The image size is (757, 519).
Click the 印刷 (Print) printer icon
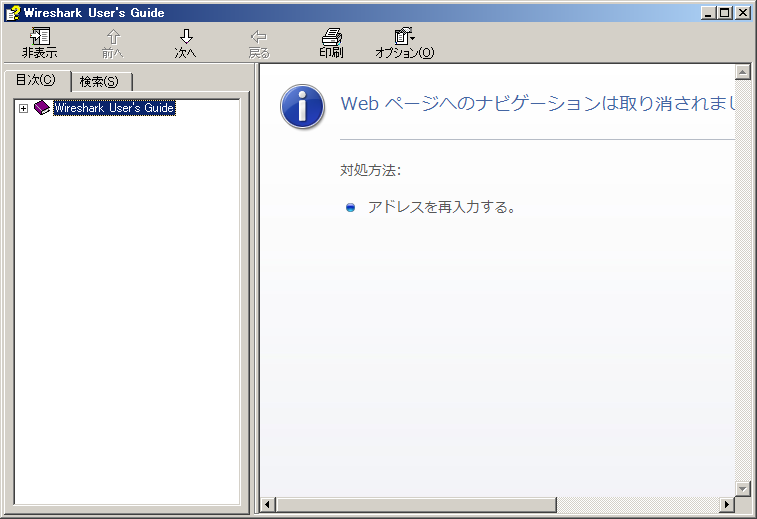pos(332,37)
